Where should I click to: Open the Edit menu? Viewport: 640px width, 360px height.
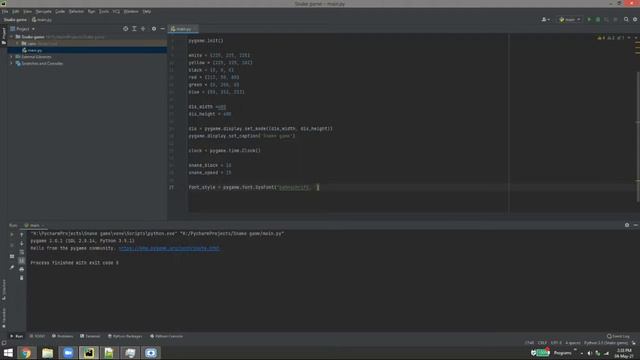(x=16, y=11)
